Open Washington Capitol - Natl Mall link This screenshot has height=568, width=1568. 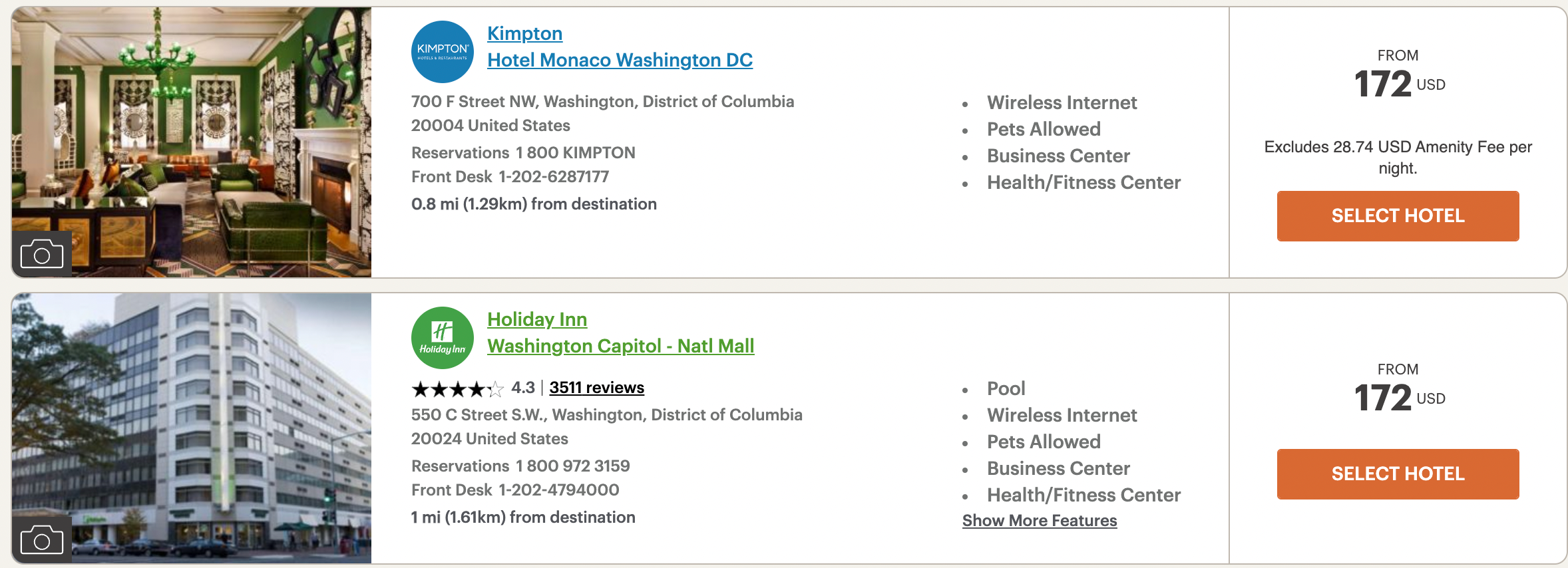pyautogui.click(x=621, y=346)
